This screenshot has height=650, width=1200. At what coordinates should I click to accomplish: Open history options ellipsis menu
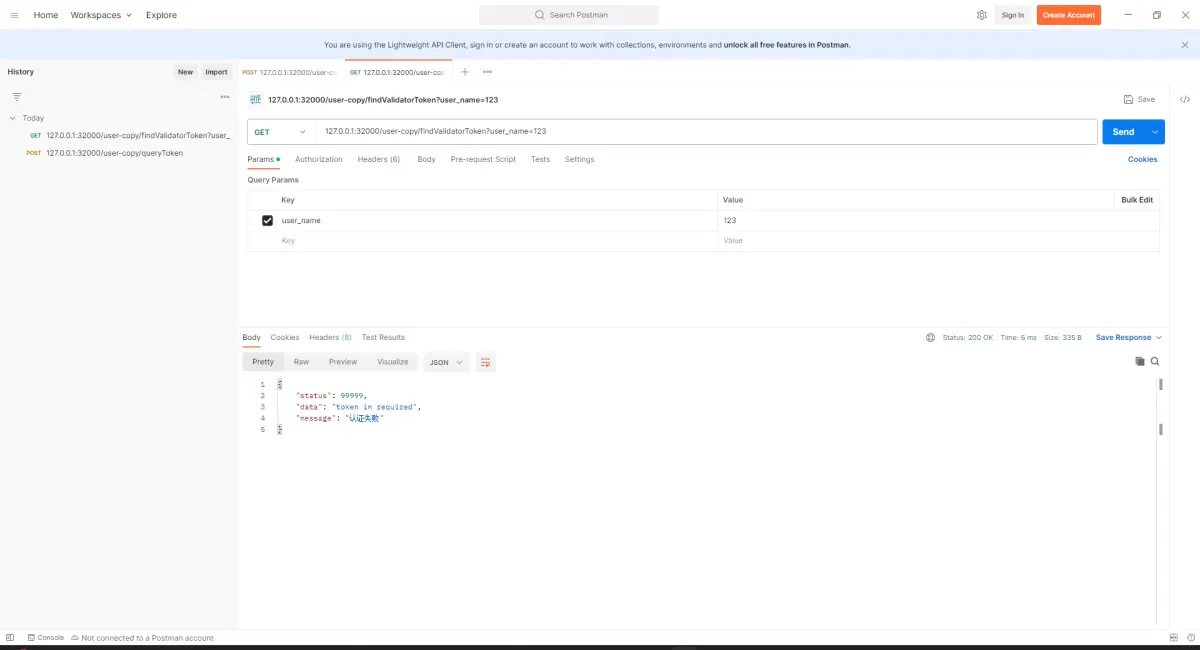point(225,97)
